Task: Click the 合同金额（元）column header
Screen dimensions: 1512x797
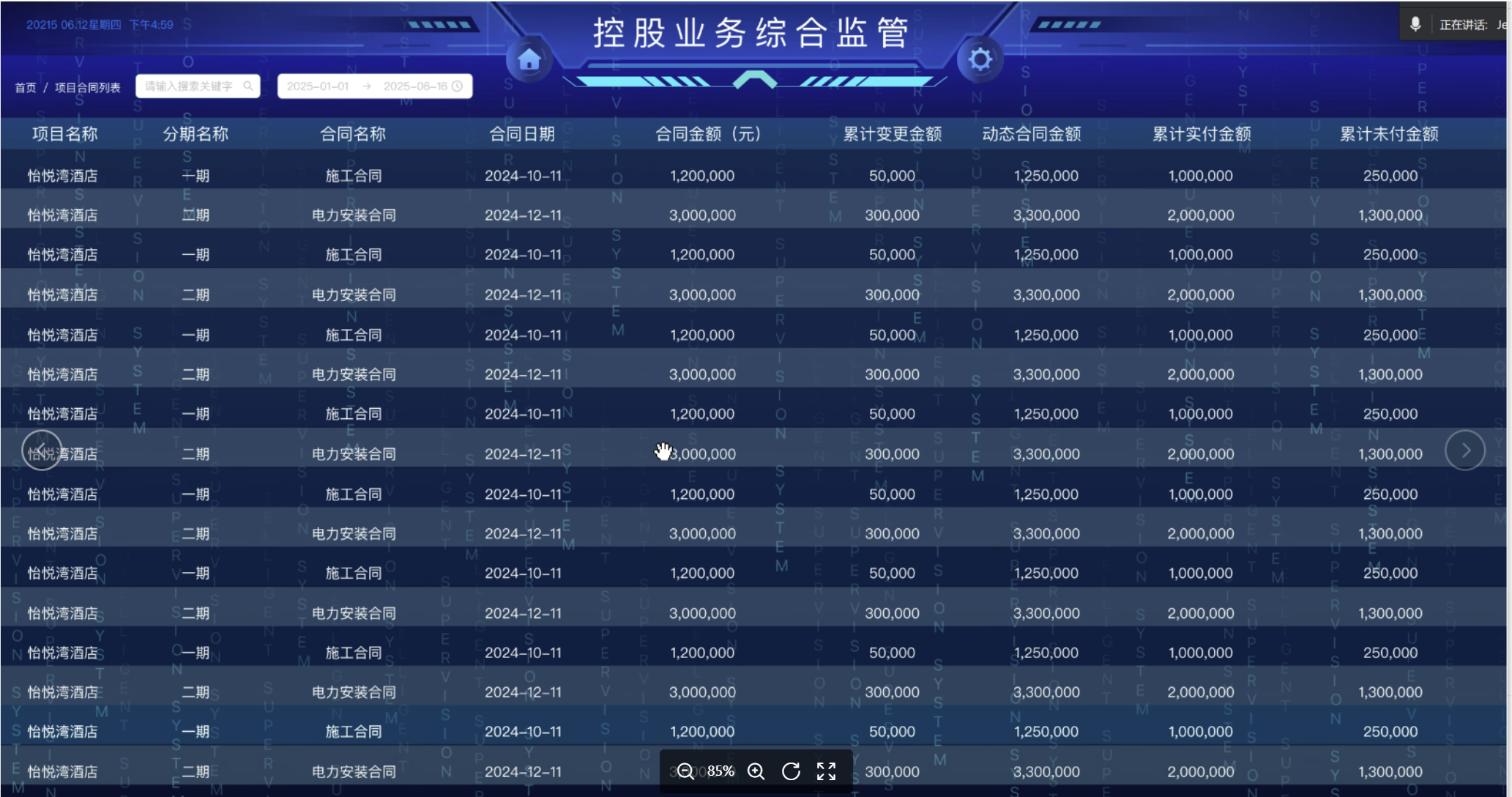Action: [x=708, y=134]
